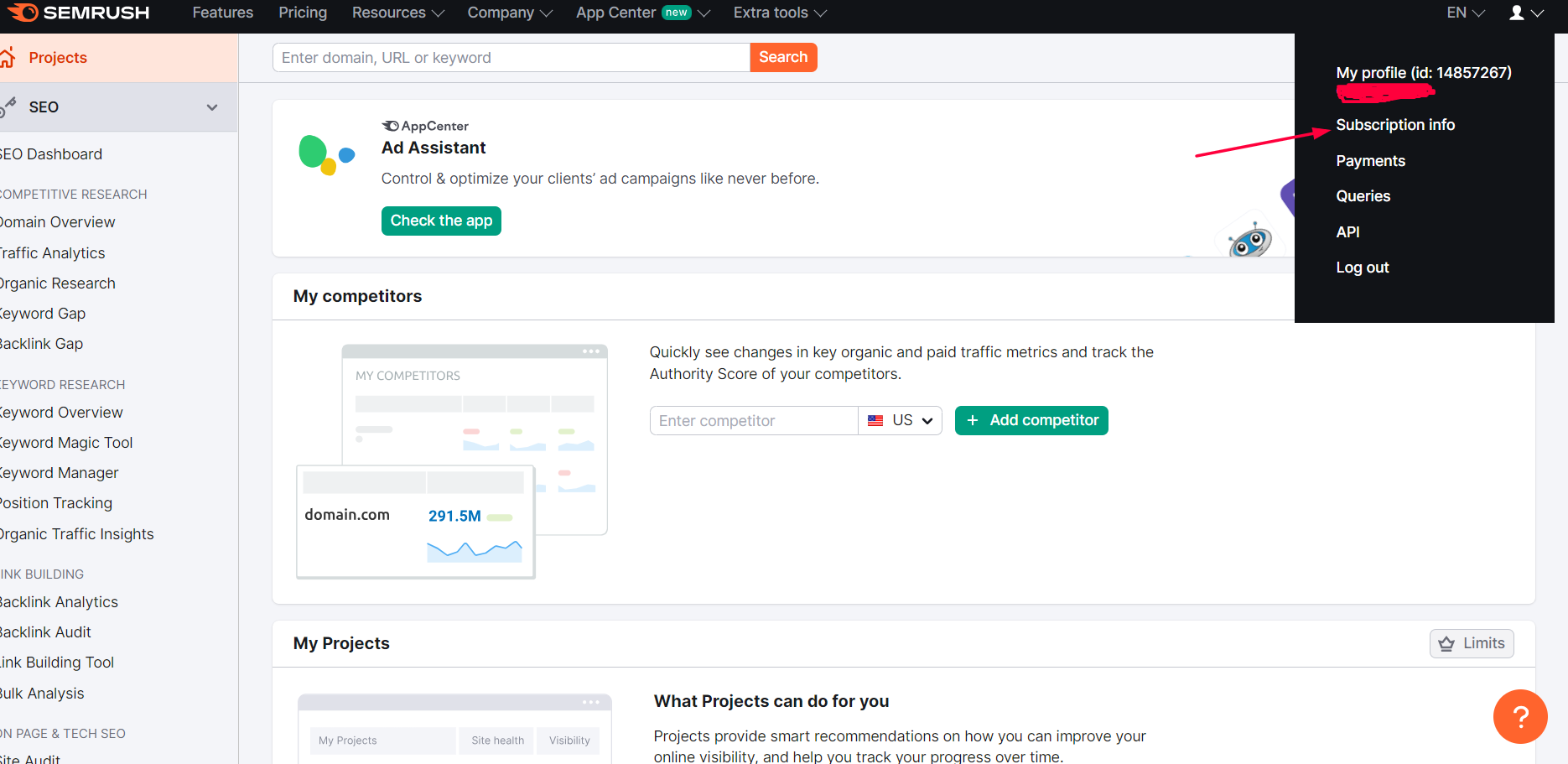Screen dimensions: 1568x764
Task: Click the My competitors heading
Action: [357, 296]
